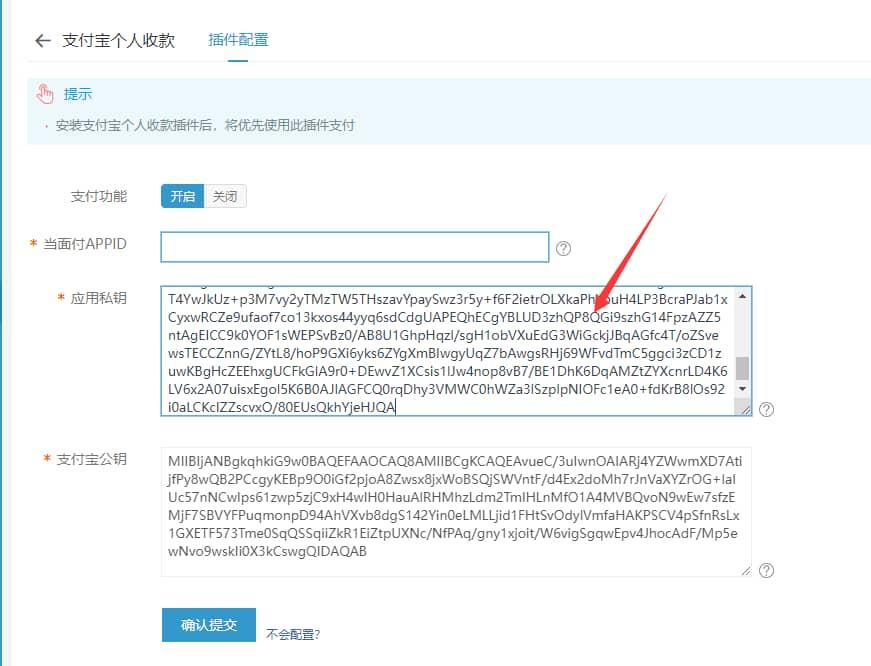Click the help icon beside 应用私钥 textarea
This screenshot has height=666, width=871.
tap(766, 409)
